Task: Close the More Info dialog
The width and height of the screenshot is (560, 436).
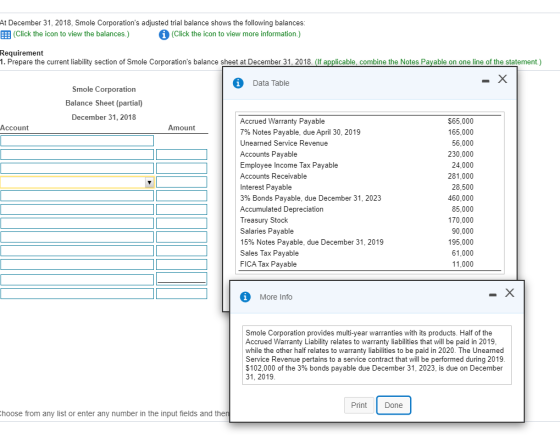Action: [510, 293]
